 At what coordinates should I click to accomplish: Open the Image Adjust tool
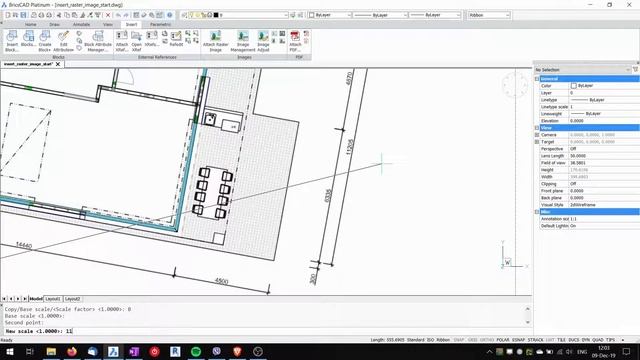point(263,41)
